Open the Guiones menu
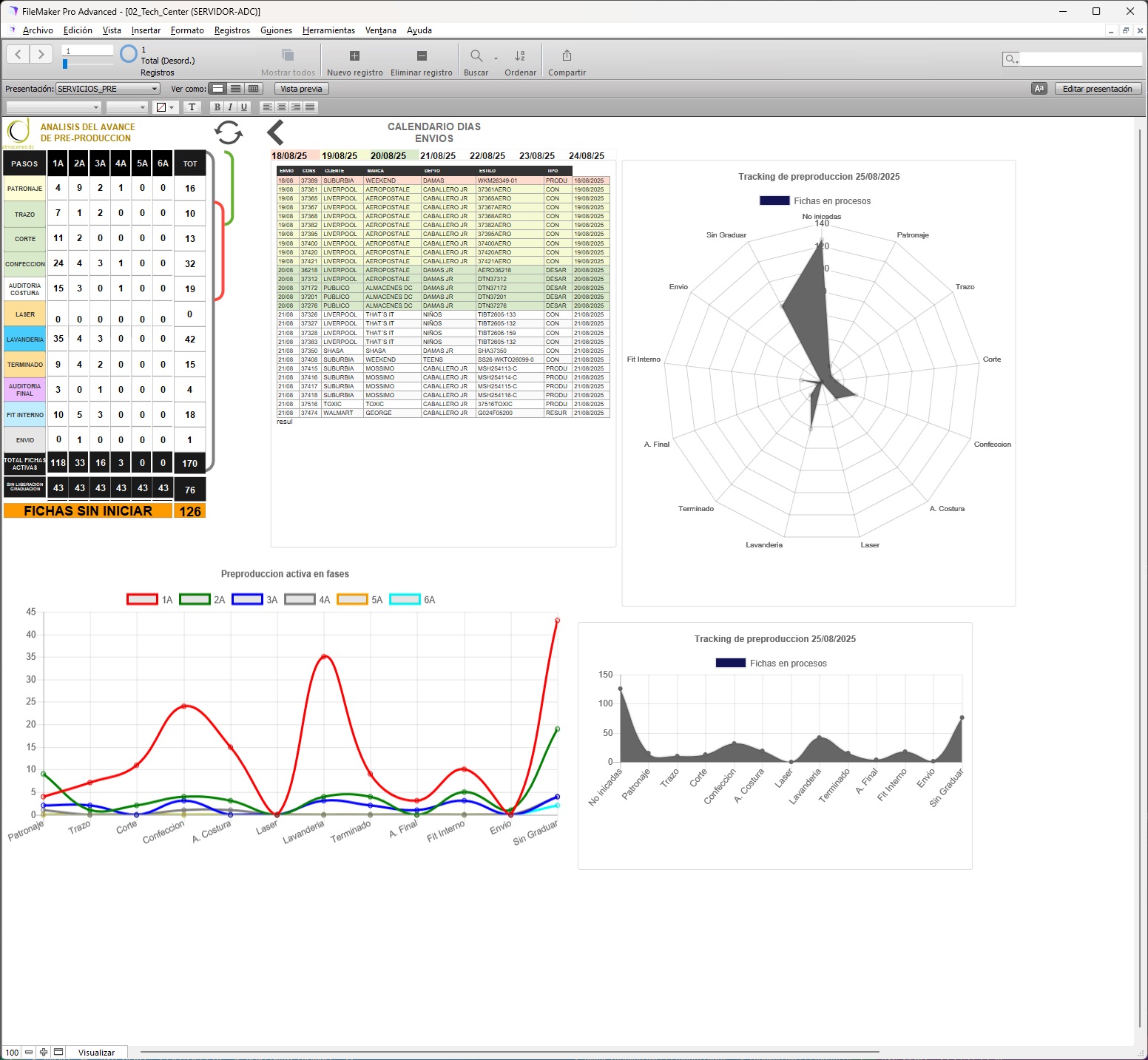Image resolution: width=1148 pixels, height=1060 pixels. [276, 30]
